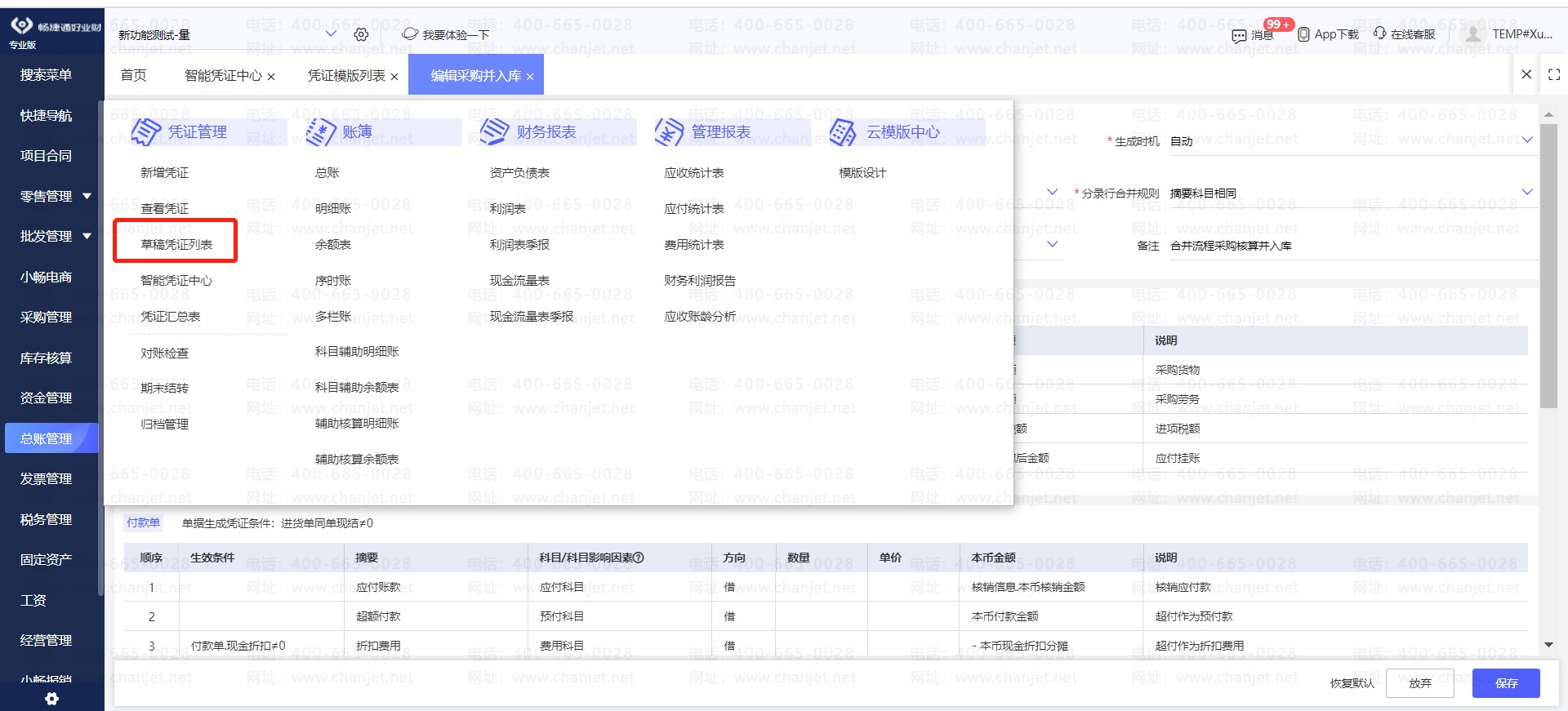The height and width of the screenshot is (711, 1568).
Task: Select 草稿凭证列表 menu item
Action: tap(176, 244)
